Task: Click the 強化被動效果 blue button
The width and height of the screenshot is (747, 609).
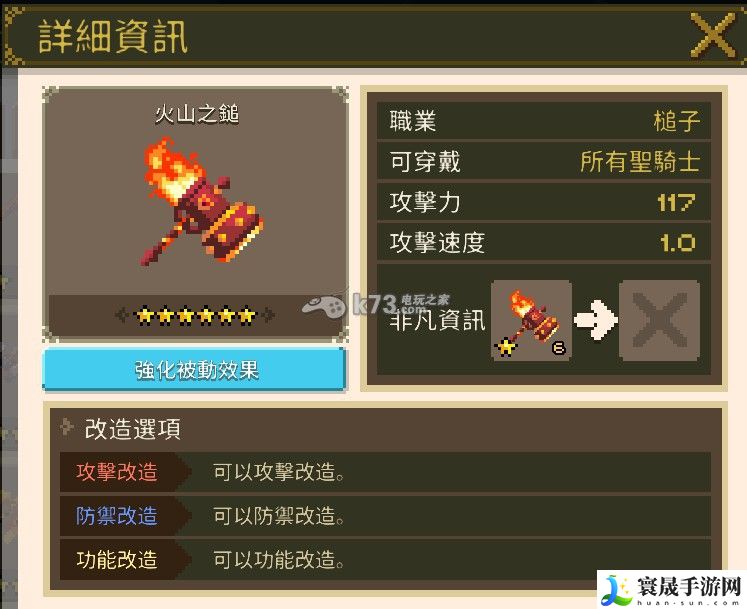Action: coord(194,370)
